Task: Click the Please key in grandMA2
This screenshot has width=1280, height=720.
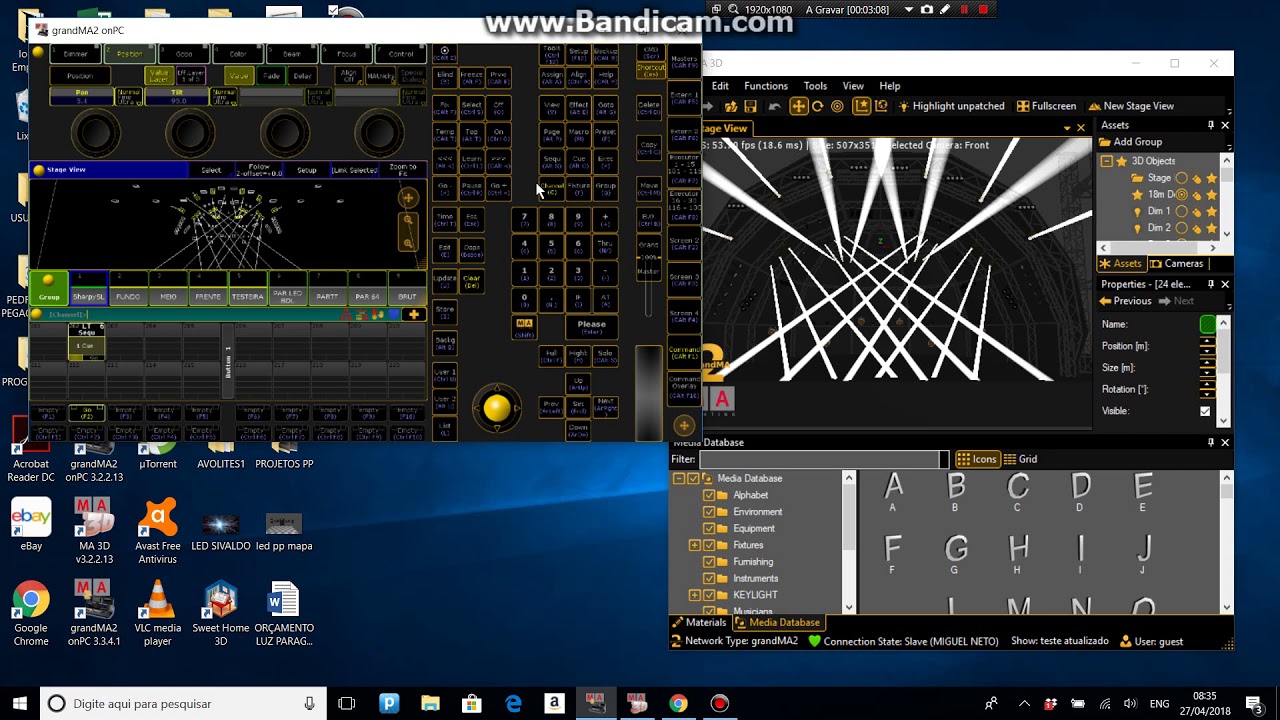Action: 591,327
